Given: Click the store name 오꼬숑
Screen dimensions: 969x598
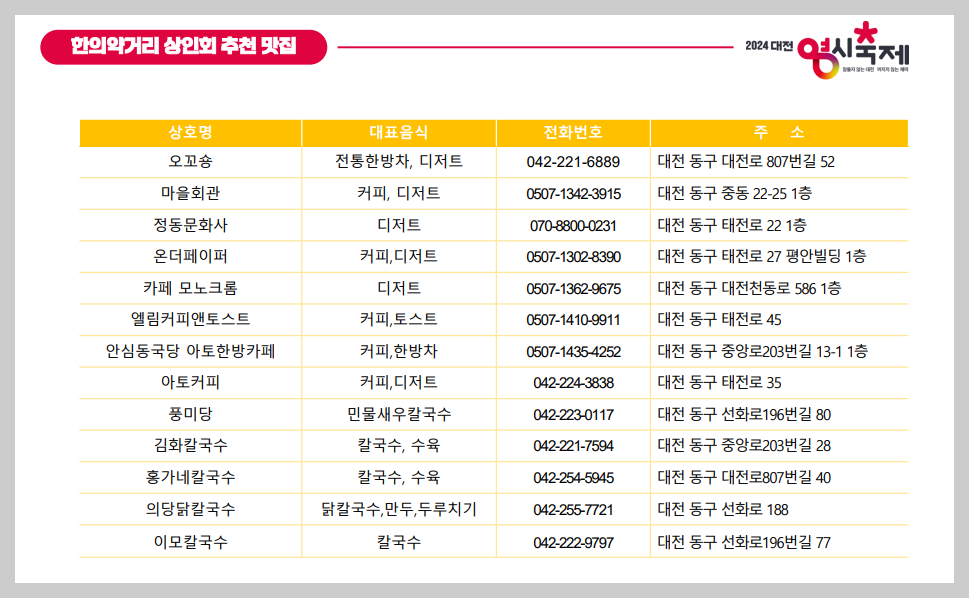Looking at the screenshot, I should 190,161.
